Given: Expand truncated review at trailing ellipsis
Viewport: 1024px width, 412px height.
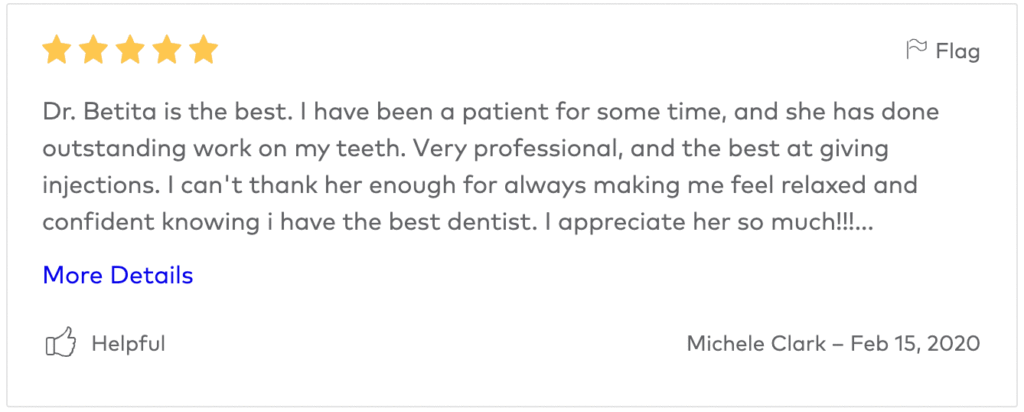Looking at the screenshot, I should coord(866,222).
